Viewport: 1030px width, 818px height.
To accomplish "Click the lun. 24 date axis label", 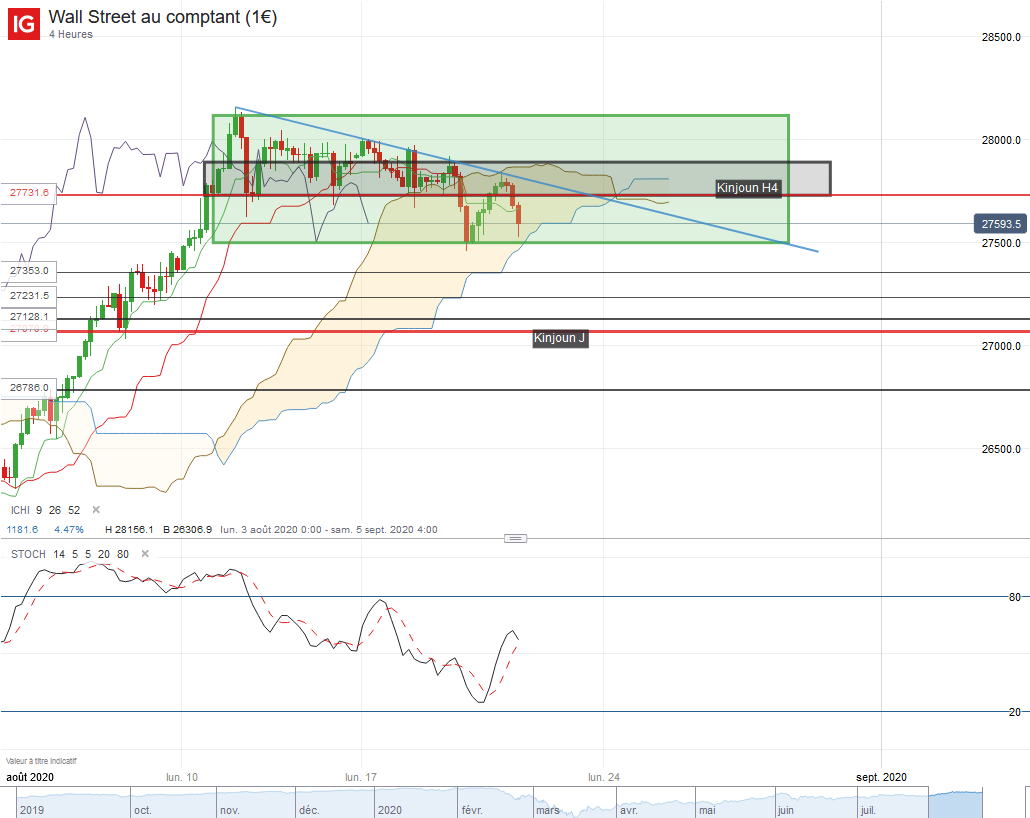I will coord(604,777).
